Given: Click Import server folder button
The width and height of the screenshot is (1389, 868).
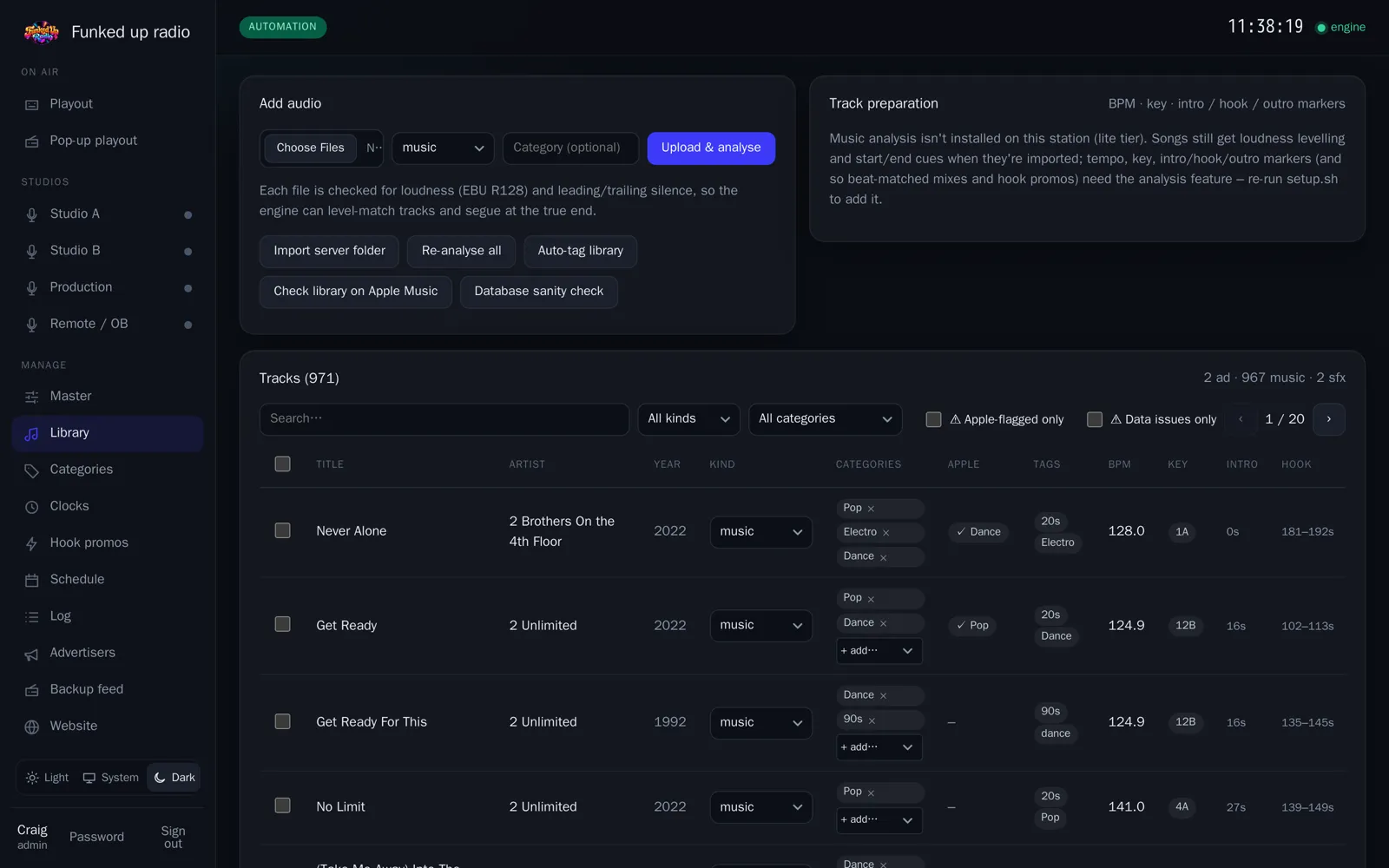Looking at the screenshot, I should coord(329,251).
